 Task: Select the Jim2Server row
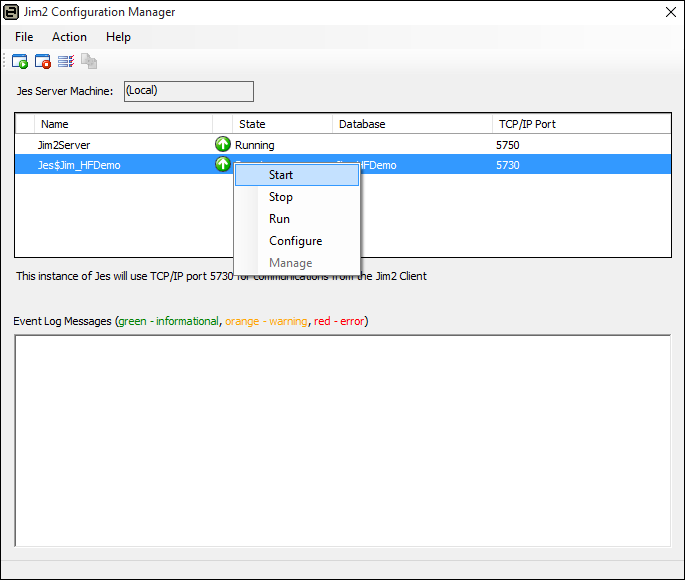[100, 145]
